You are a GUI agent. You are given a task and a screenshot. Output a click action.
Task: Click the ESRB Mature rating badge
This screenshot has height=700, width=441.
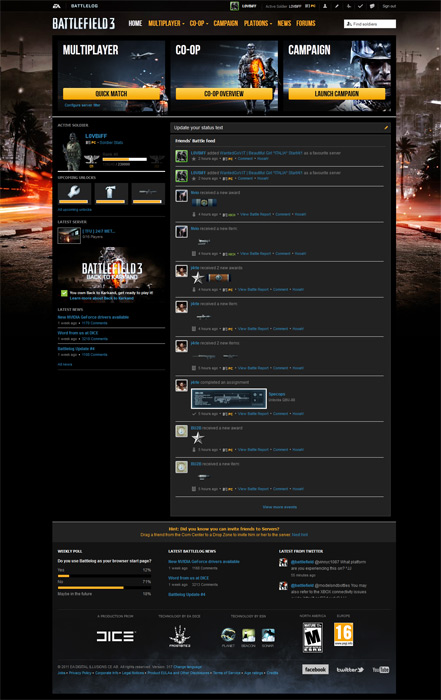tap(312, 638)
